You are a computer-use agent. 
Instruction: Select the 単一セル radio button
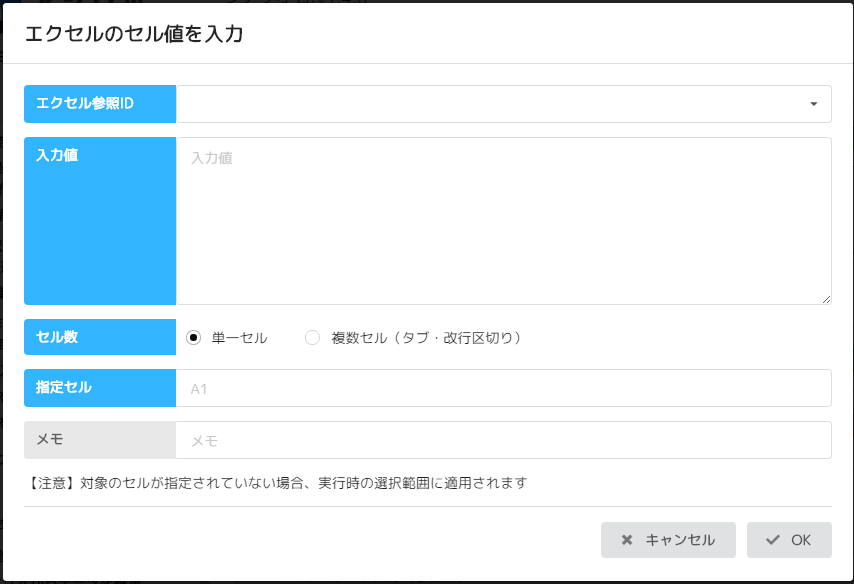tap(194, 338)
